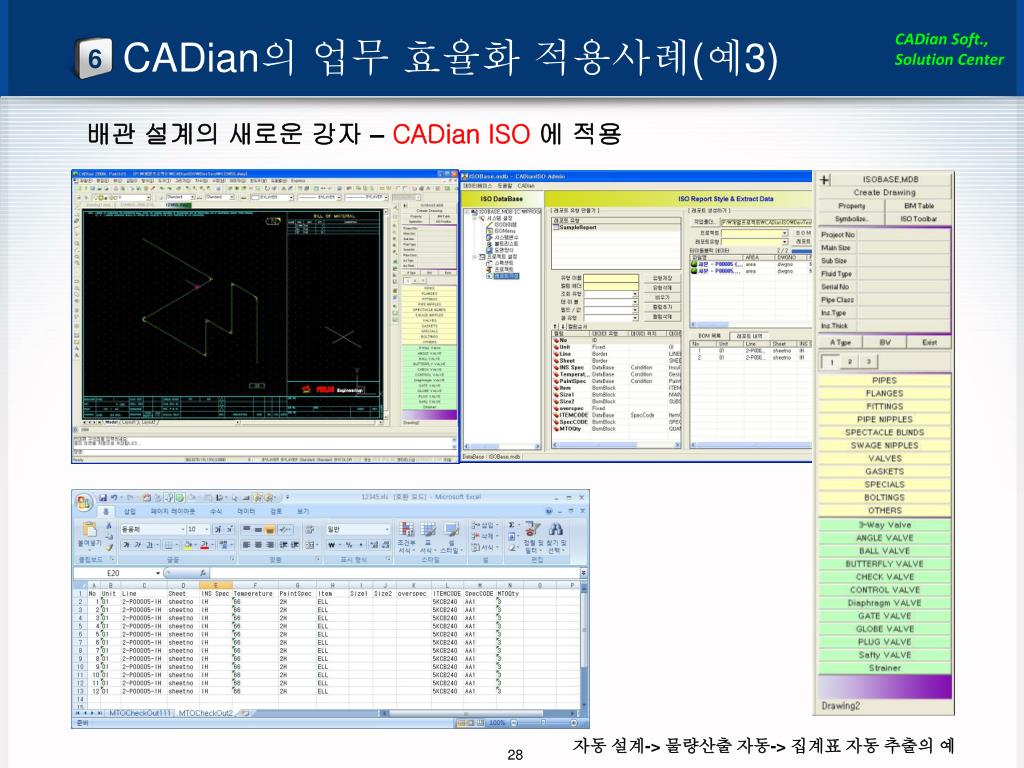The image size is (1024, 768).
Task: Click the BM Table button
Action: 919,206
